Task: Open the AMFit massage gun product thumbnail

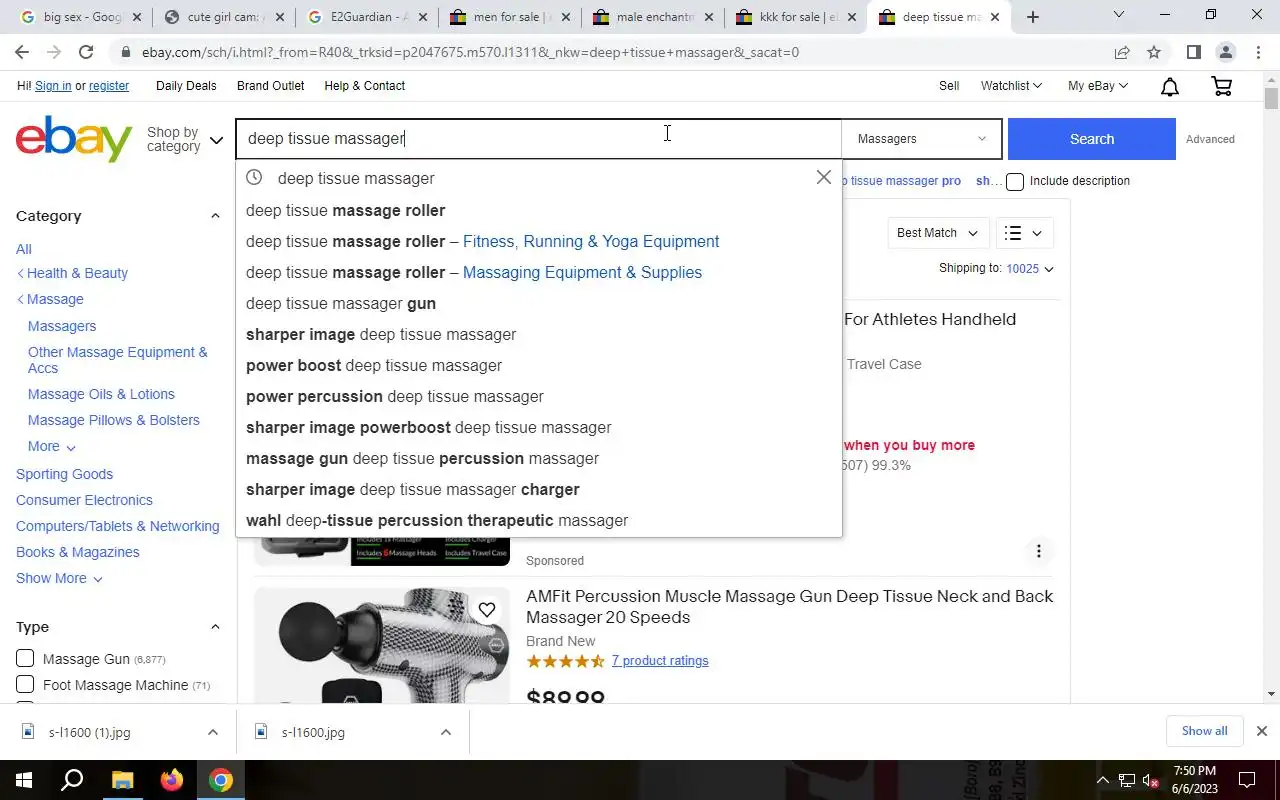Action: click(x=382, y=645)
